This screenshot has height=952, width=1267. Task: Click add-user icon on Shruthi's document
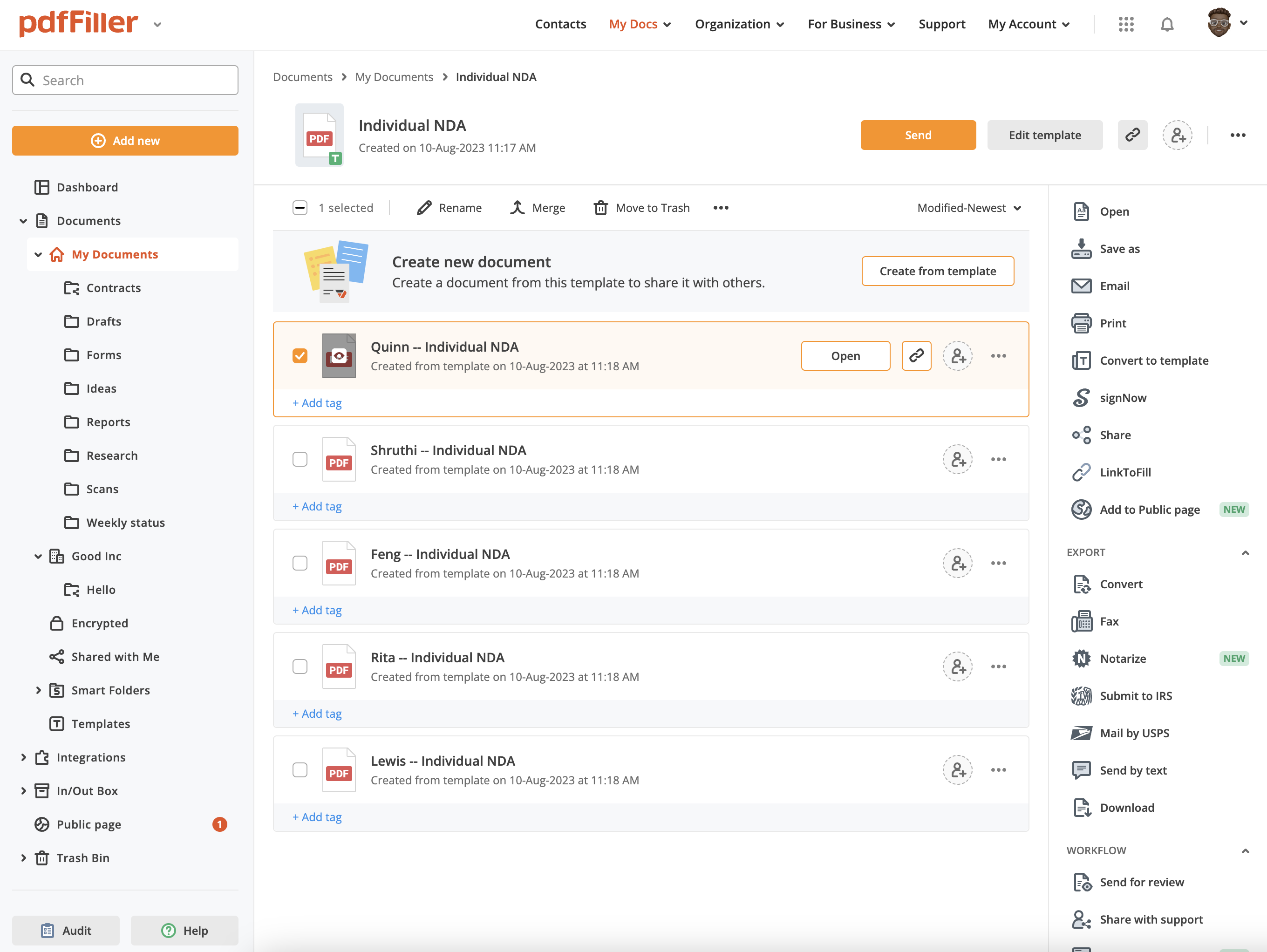(958, 459)
